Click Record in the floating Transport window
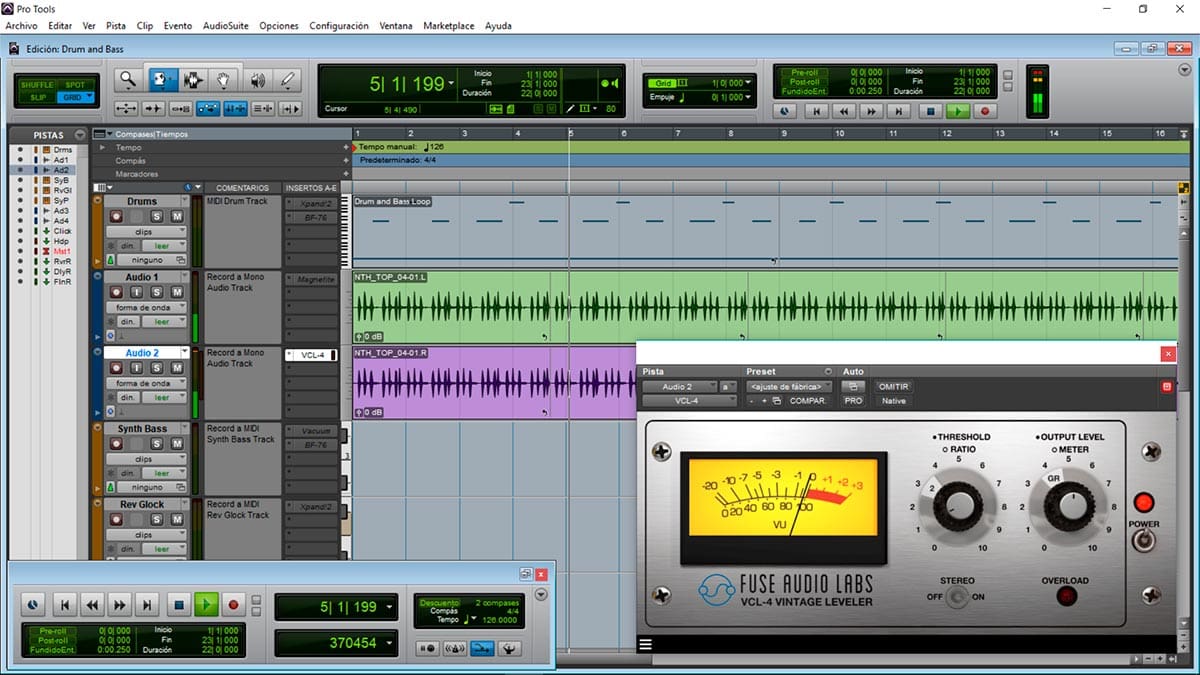The height and width of the screenshot is (675, 1200). click(233, 604)
